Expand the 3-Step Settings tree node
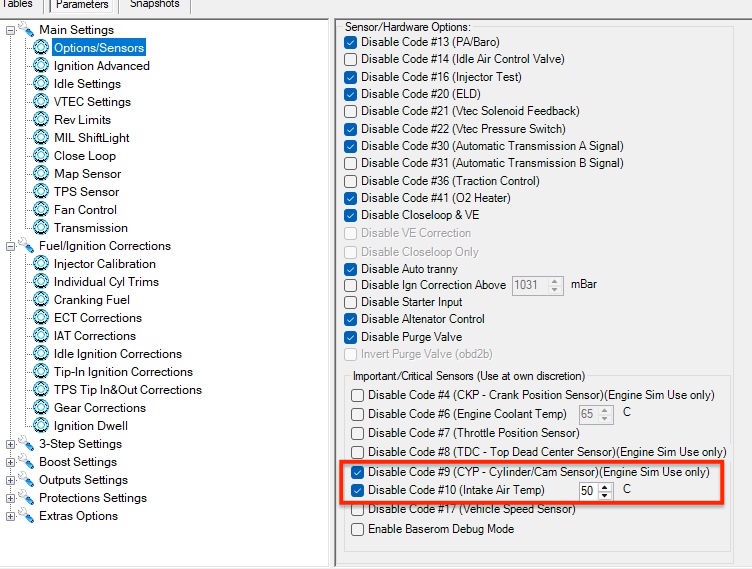 [11, 444]
